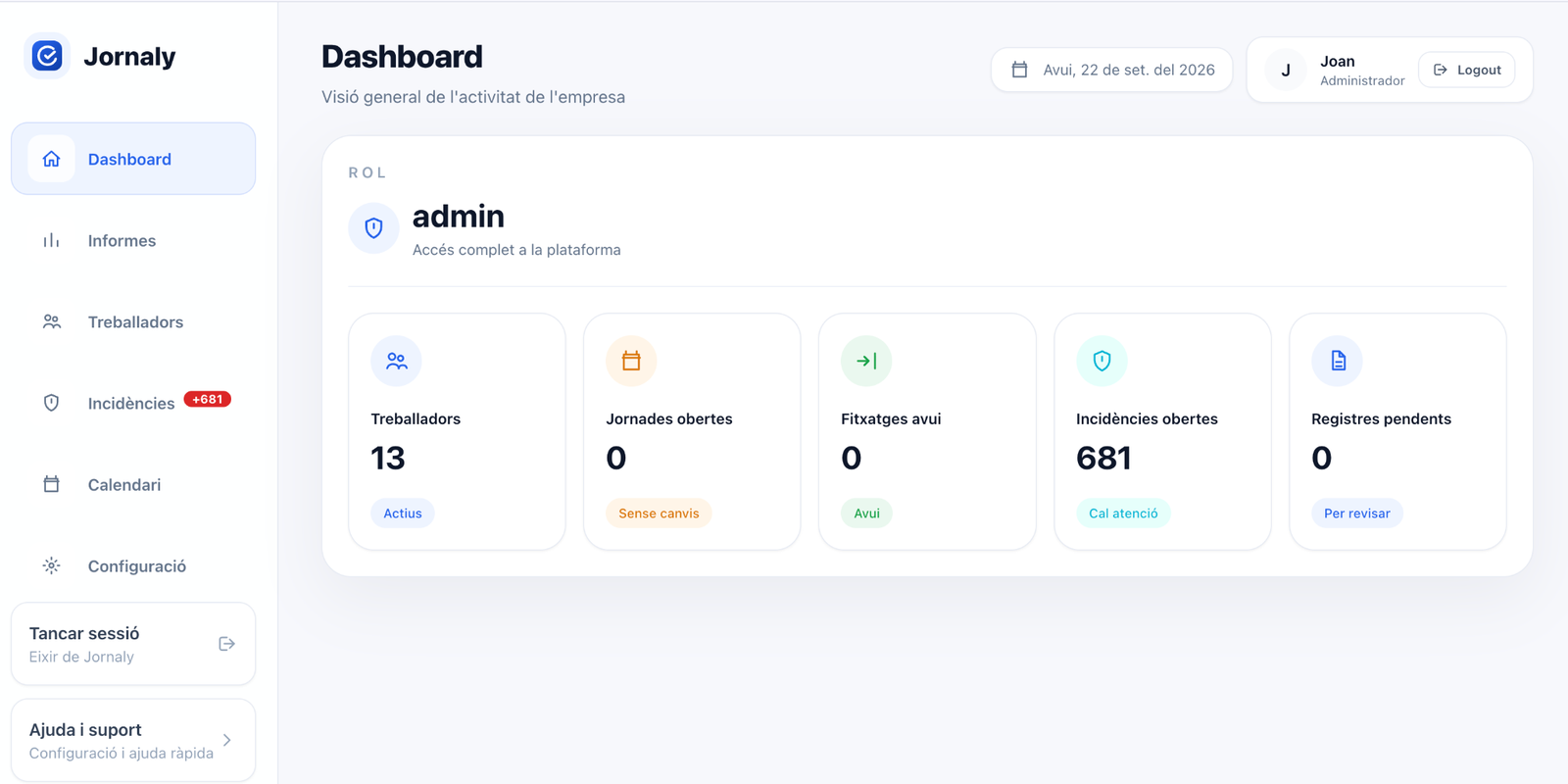Click the Administrador text under Joan
The image size is (1568, 784).
[1362, 80]
